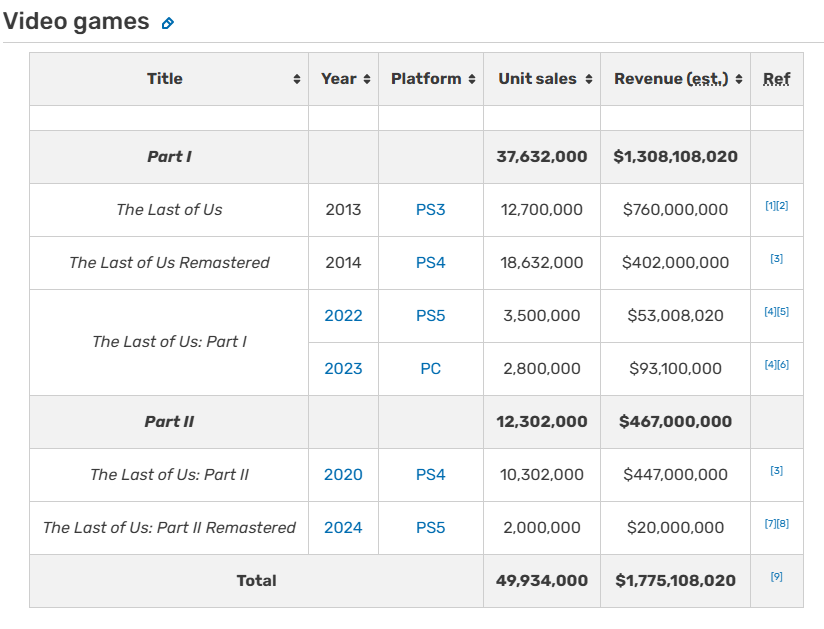Click the Total row label
824x629 pixels.
pos(256,581)
